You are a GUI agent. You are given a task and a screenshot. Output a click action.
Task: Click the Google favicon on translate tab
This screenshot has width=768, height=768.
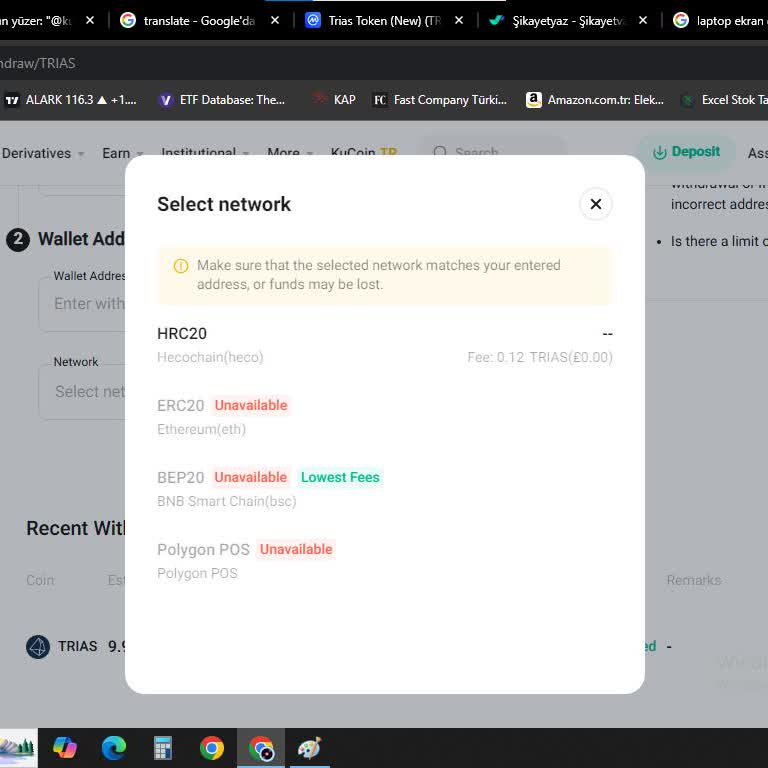pos(128,21)
